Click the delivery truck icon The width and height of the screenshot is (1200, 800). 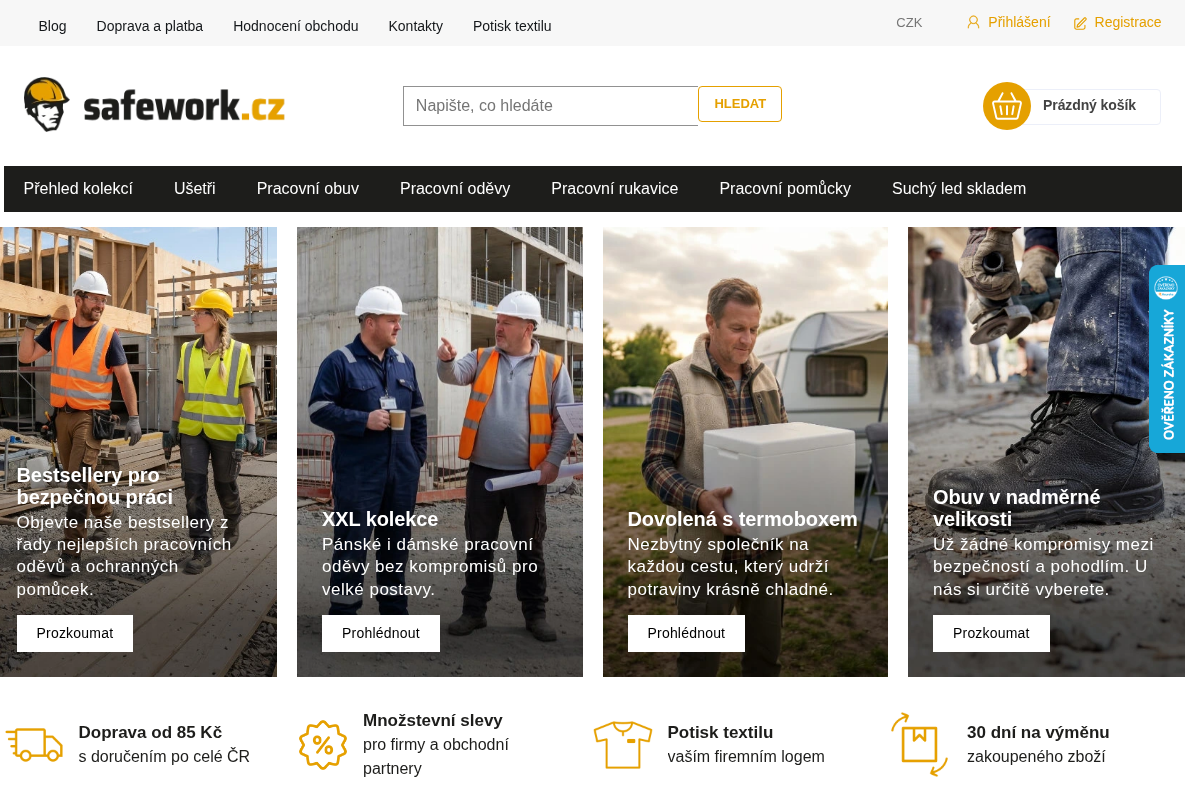pyautogui.click(x=34, y=744)
